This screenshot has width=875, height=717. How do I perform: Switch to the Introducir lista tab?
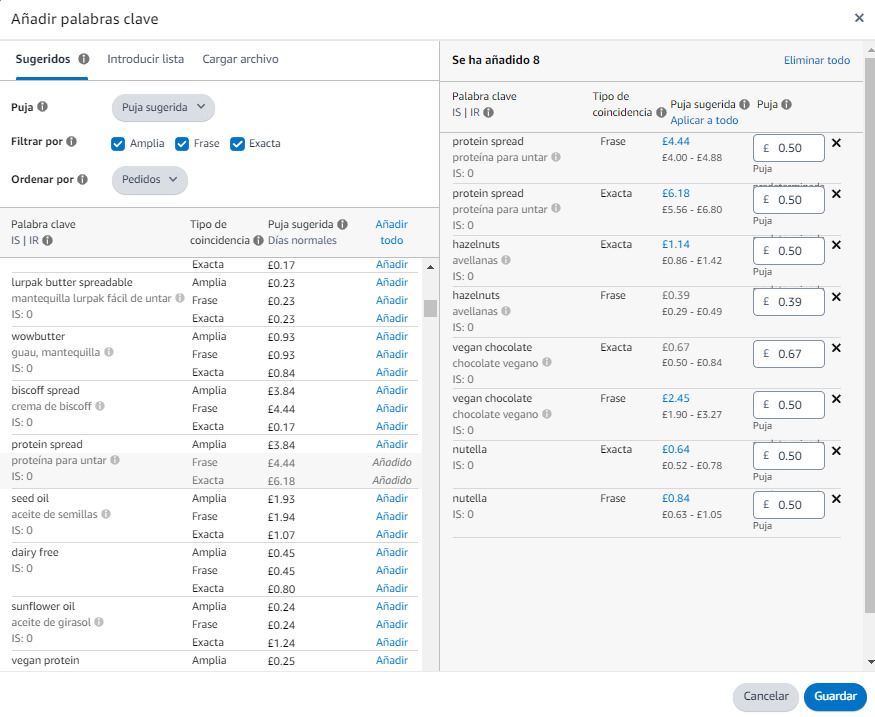(x=145, y=59)
